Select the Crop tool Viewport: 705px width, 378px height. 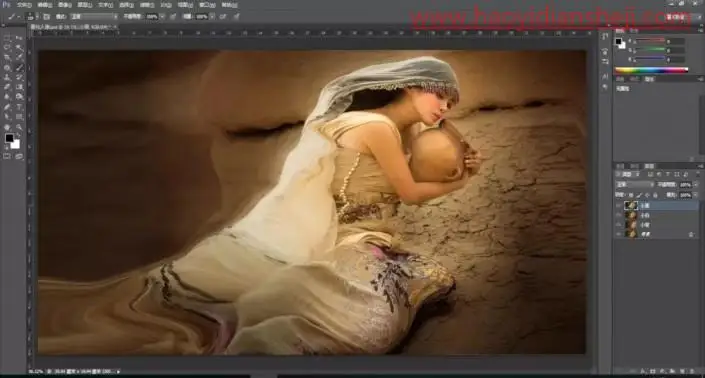pyautogui.click(x=7, y=58)
